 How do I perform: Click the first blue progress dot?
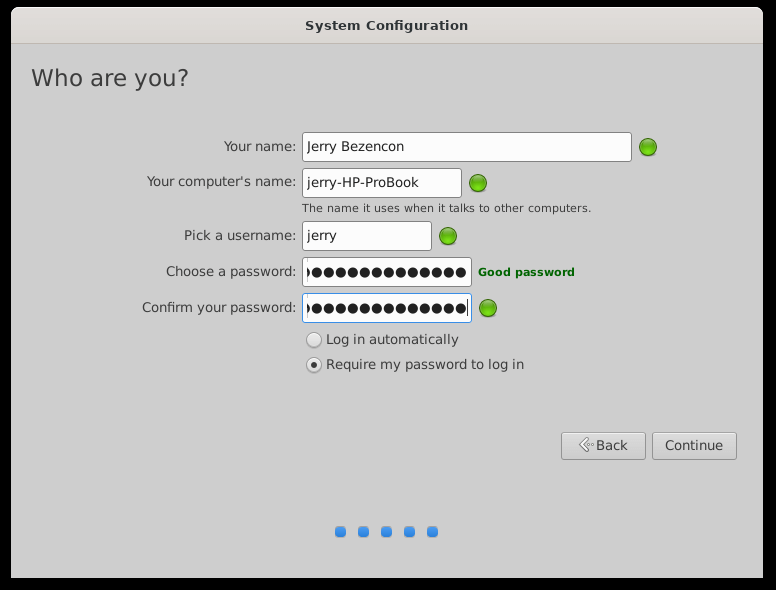pyautogui.click(x=341, y=532)
